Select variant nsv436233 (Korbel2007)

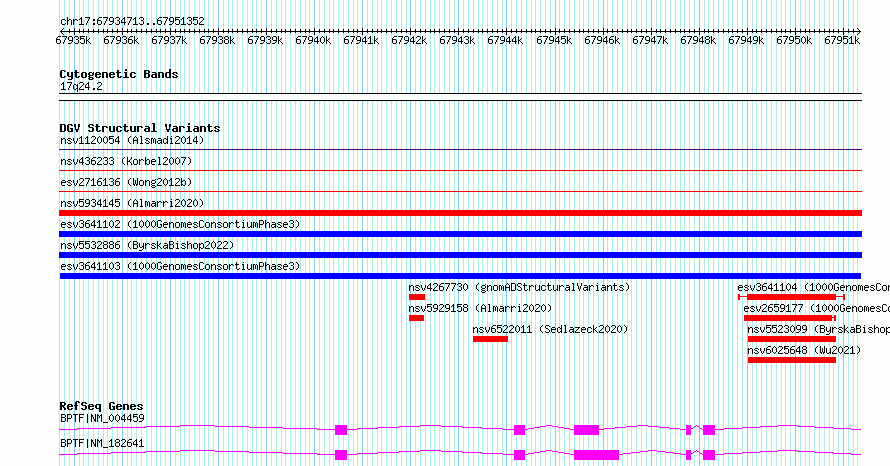(x=126, y=161)
